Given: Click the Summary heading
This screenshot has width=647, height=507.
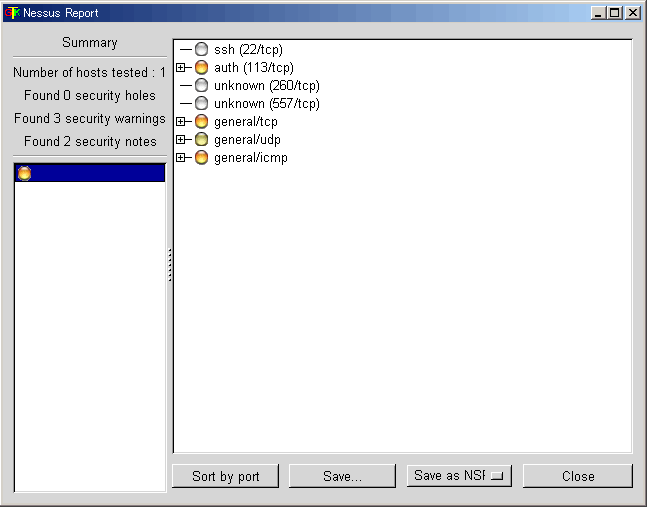Looking at the screenshot, I should tap(90, 42).
